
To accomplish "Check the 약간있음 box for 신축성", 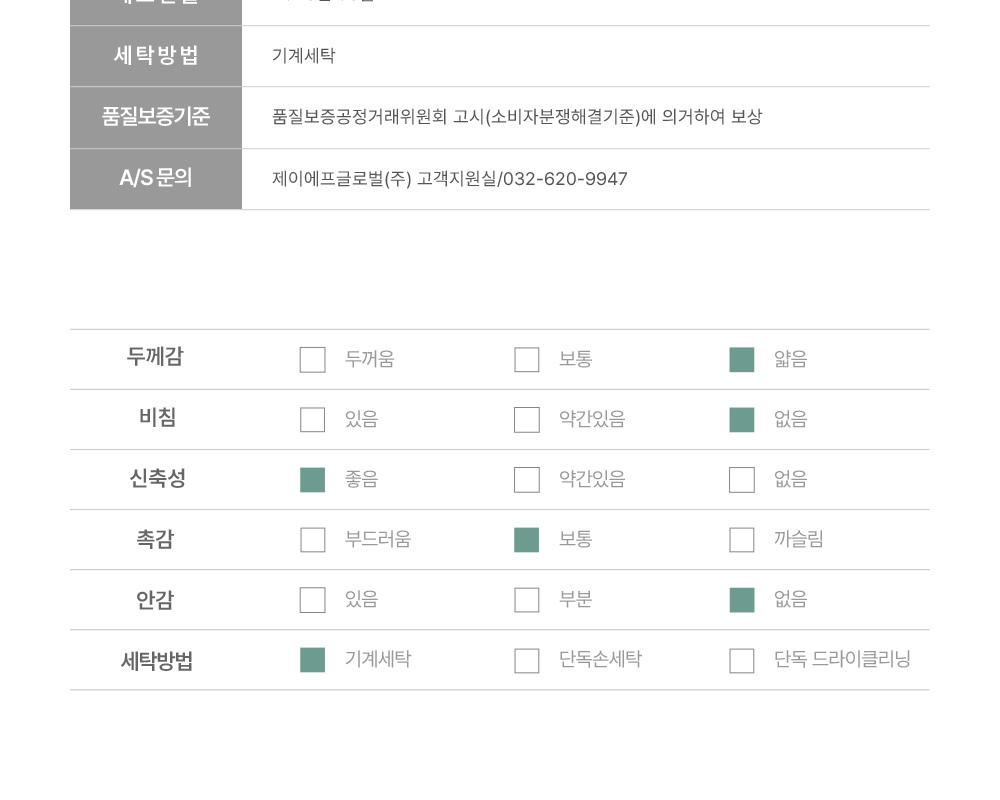I will [527, 480].
